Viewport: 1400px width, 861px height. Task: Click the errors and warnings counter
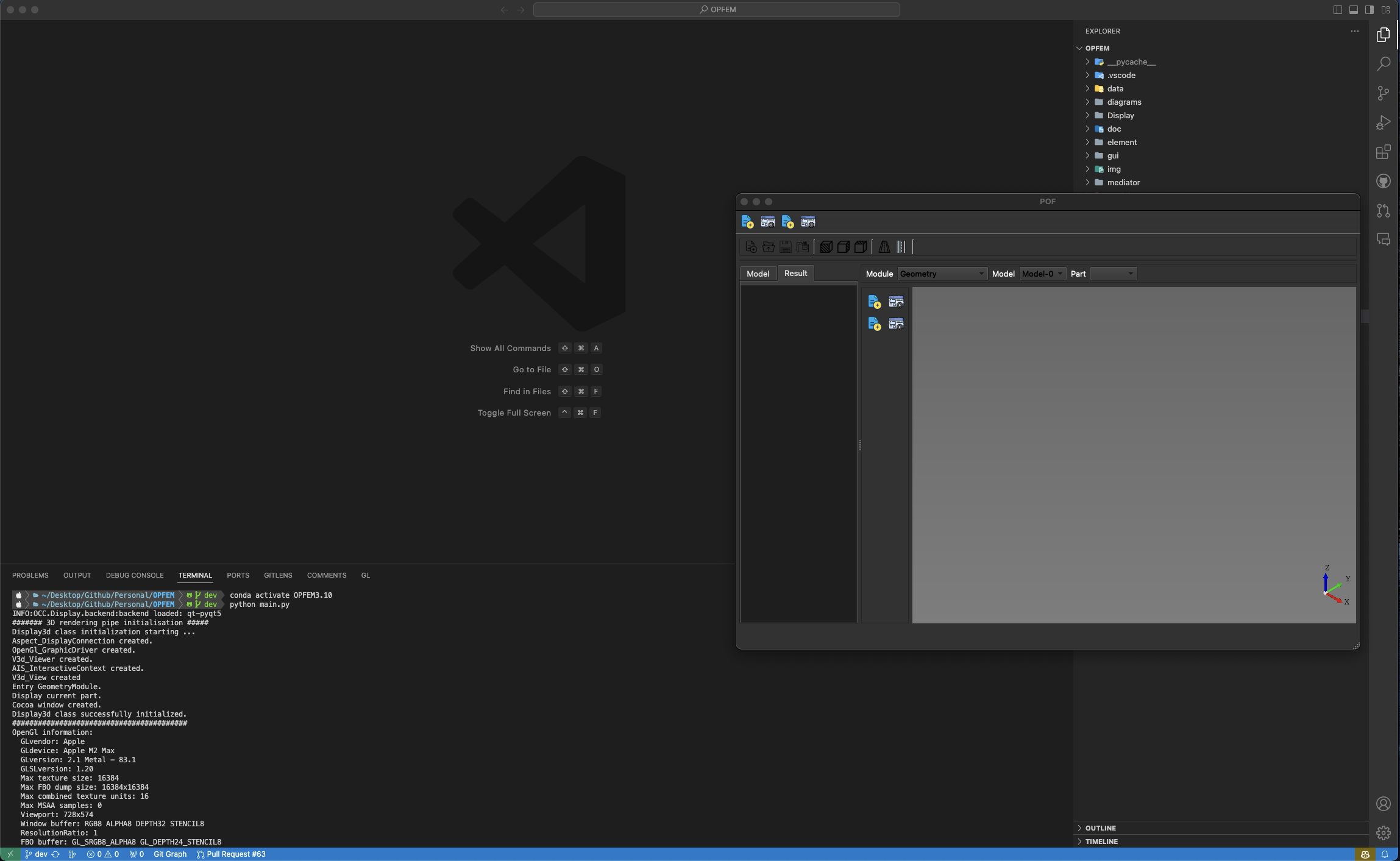click(103, 854)
